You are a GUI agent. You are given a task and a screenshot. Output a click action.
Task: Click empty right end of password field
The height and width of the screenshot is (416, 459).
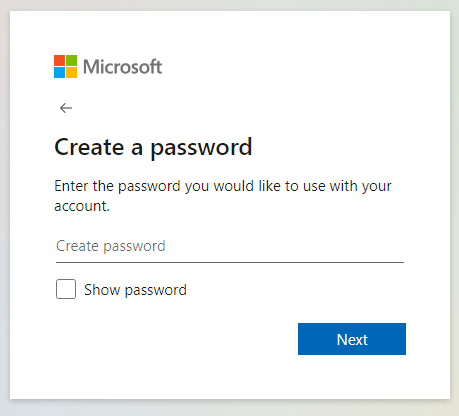point(367,246)
